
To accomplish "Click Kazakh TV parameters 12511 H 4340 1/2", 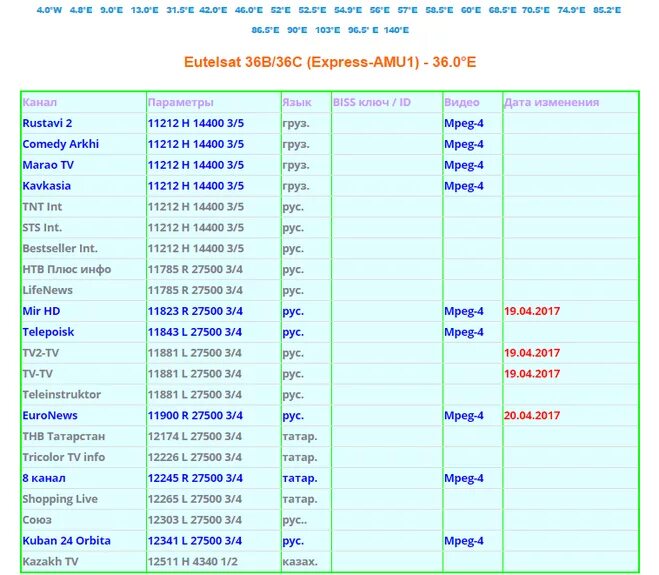I will (x=193, y=562).
